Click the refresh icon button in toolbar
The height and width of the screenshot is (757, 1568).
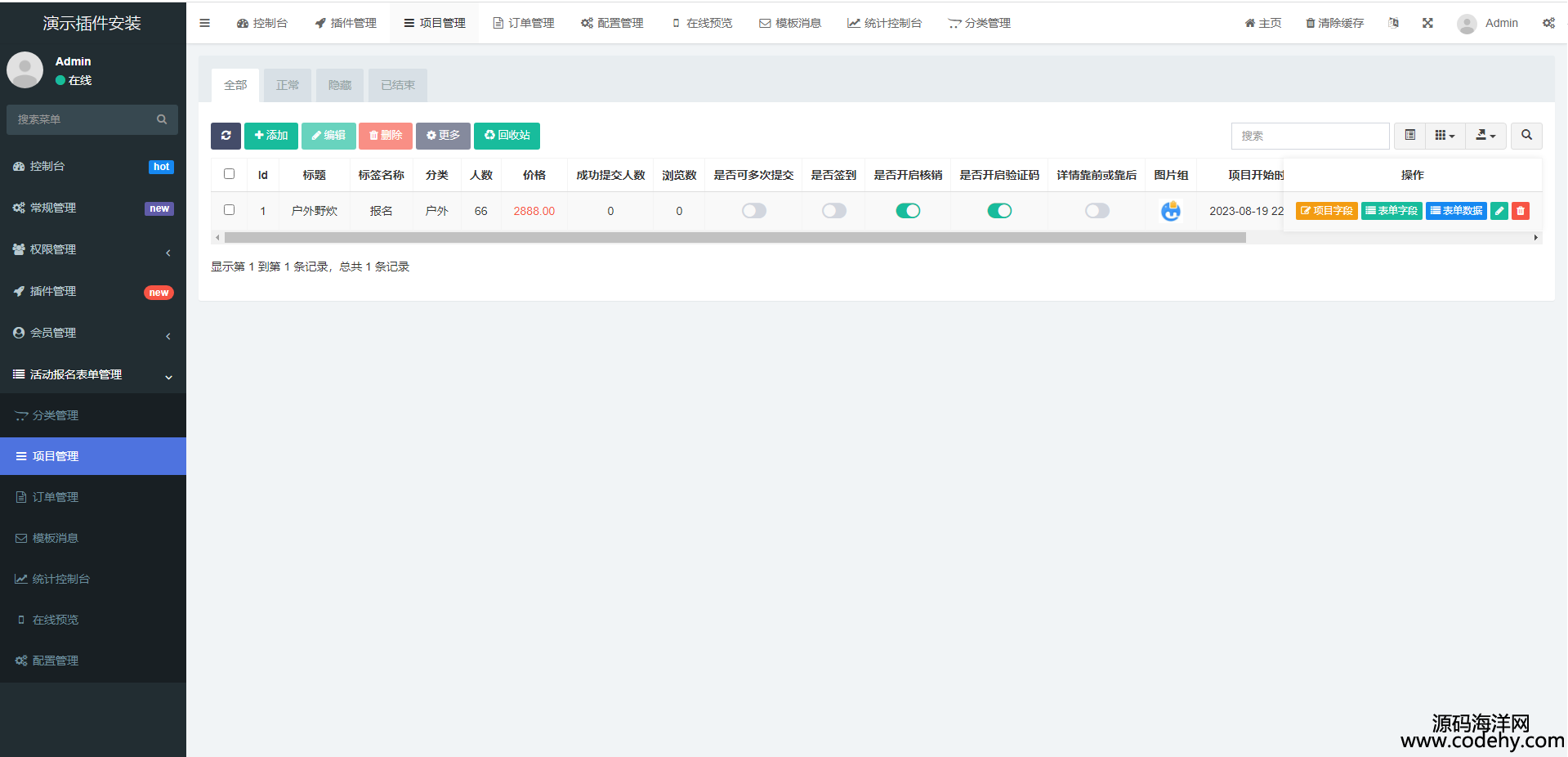click(226, 136)
